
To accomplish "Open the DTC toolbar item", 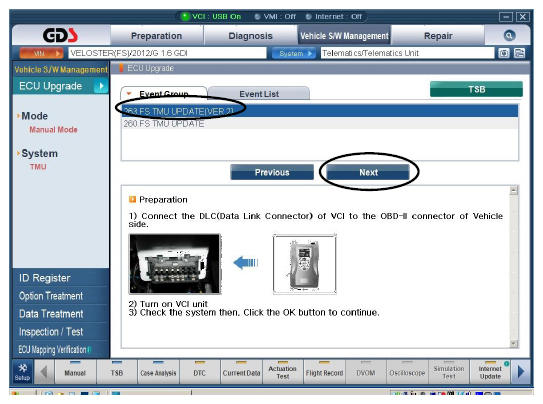I will click(x=199, y=372).
